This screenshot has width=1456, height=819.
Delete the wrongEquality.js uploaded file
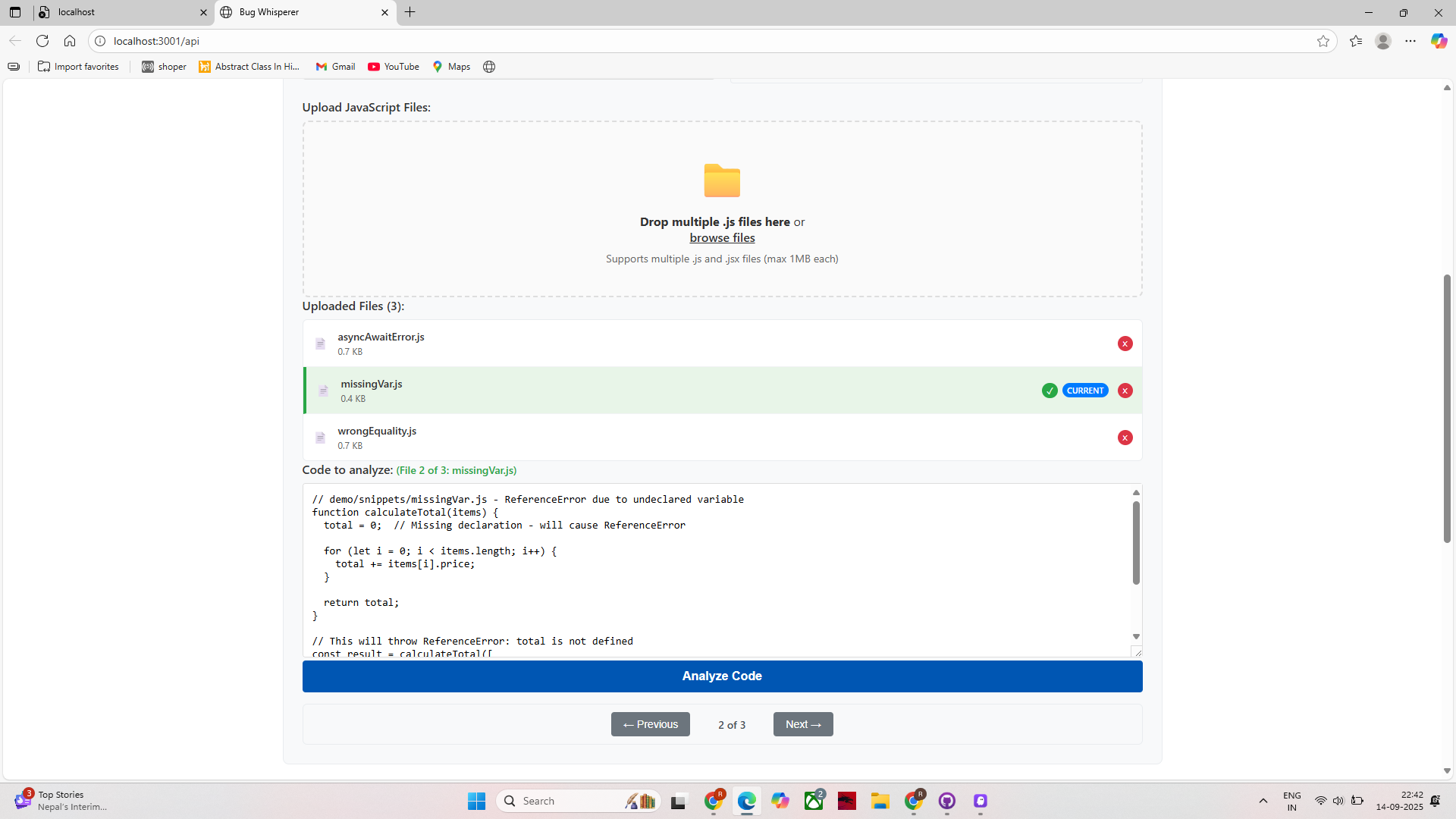[x=1125, y=438]
